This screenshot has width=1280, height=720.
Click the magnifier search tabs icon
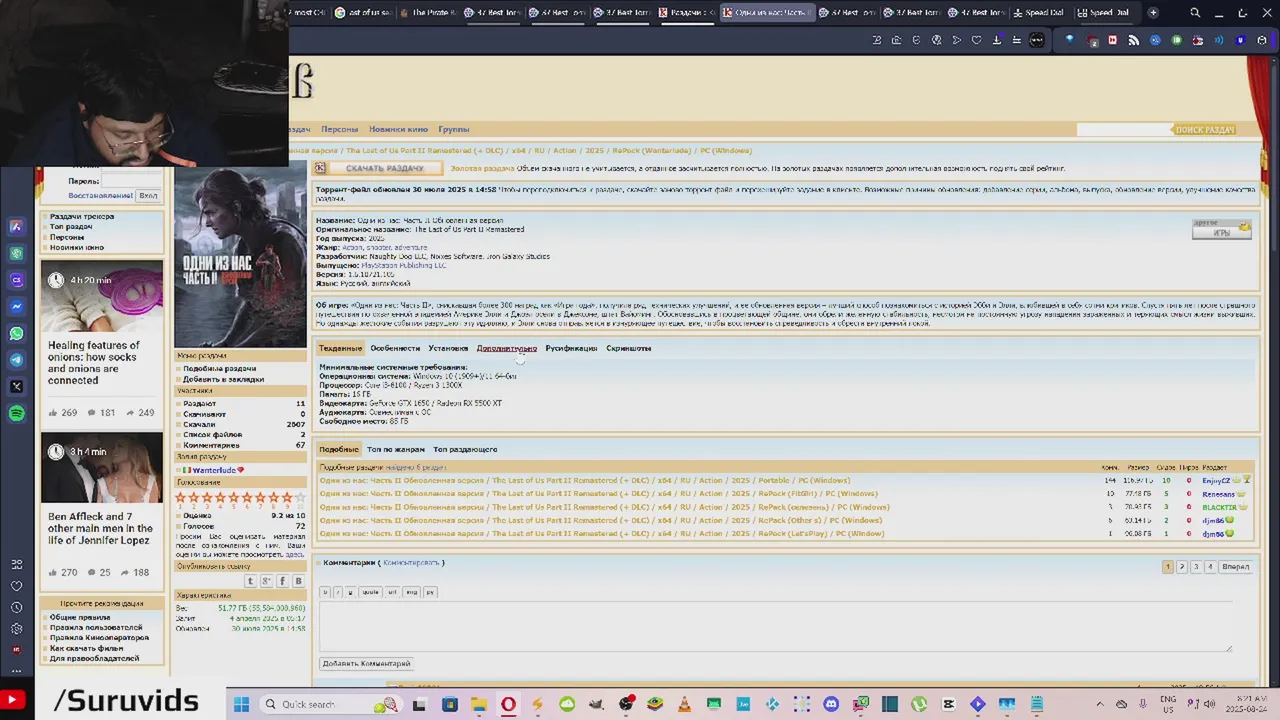pos(1195,13)
